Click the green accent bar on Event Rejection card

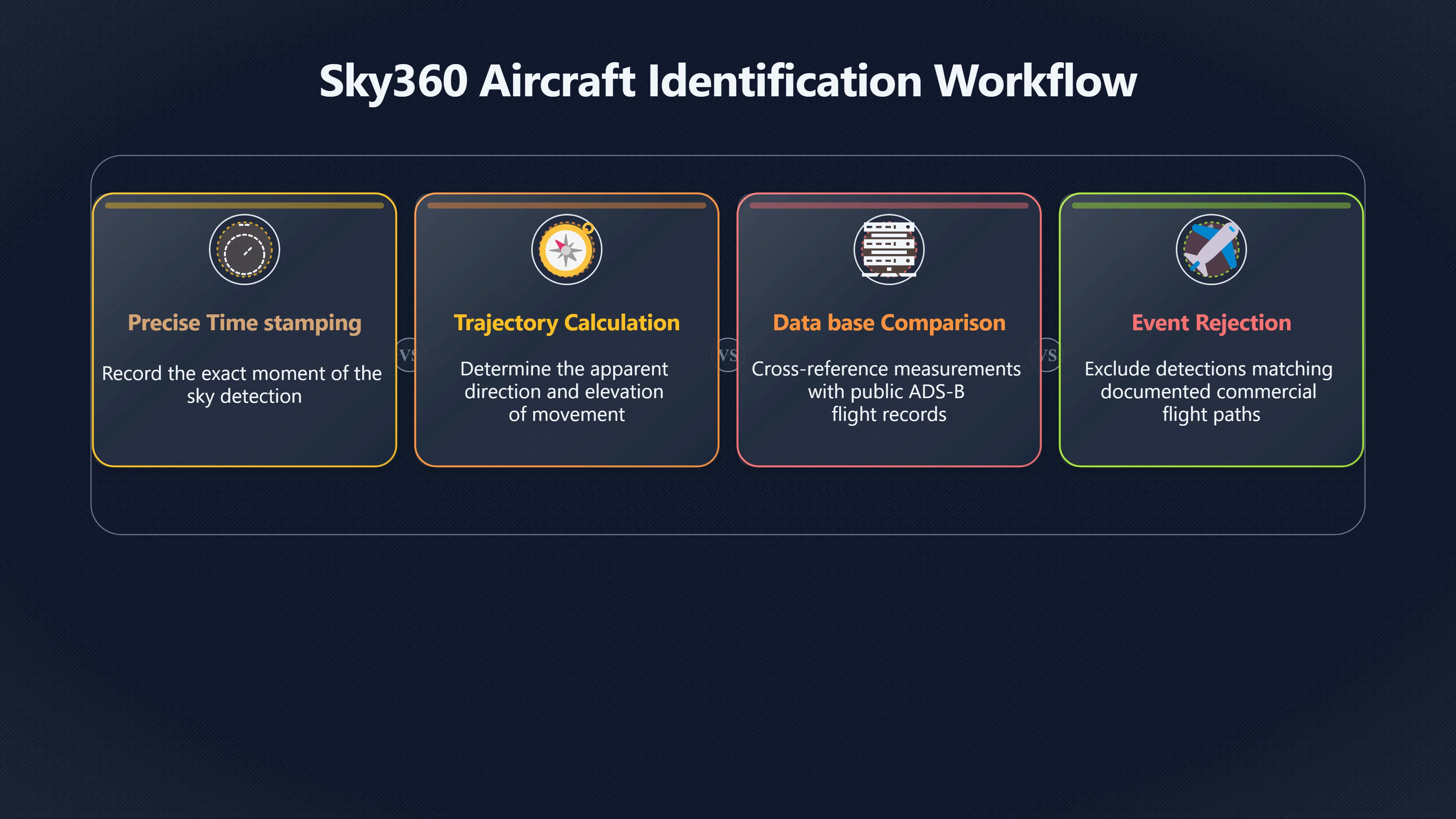pyautogui.click(x=1211, y=206)
